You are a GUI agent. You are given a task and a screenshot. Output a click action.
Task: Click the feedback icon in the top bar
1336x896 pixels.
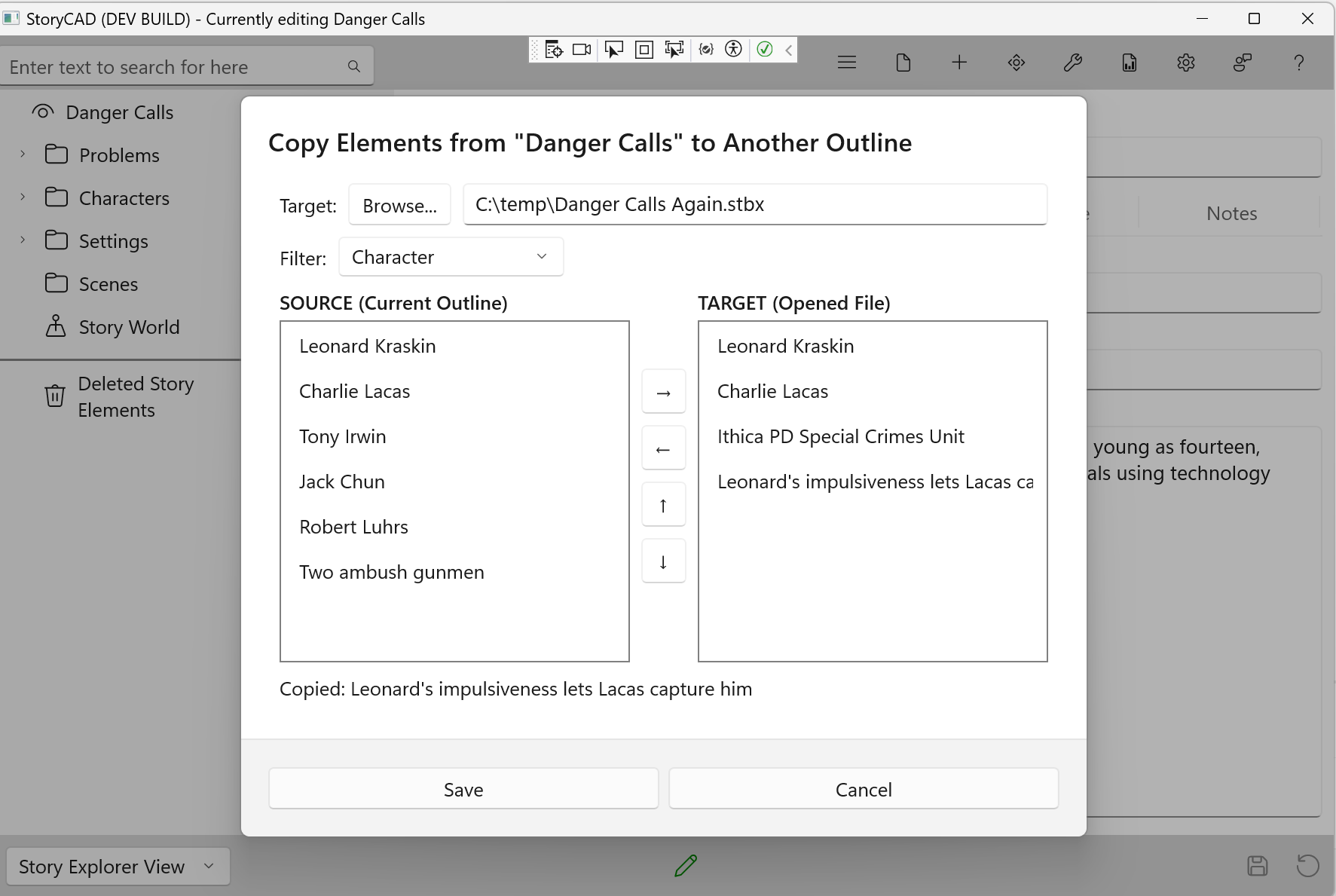[1242, 62]
